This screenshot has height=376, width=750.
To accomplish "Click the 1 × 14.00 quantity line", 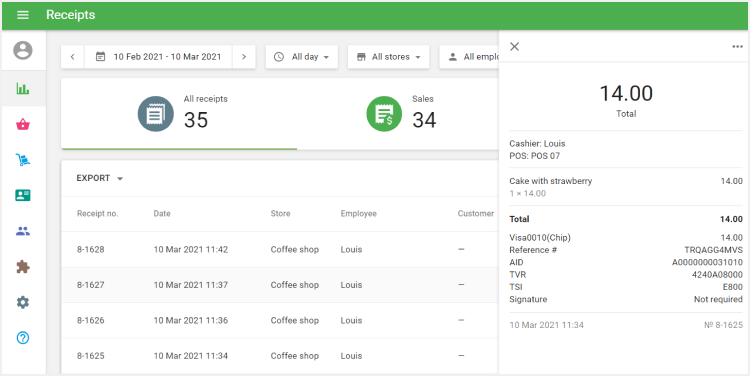I will point(527,194).
